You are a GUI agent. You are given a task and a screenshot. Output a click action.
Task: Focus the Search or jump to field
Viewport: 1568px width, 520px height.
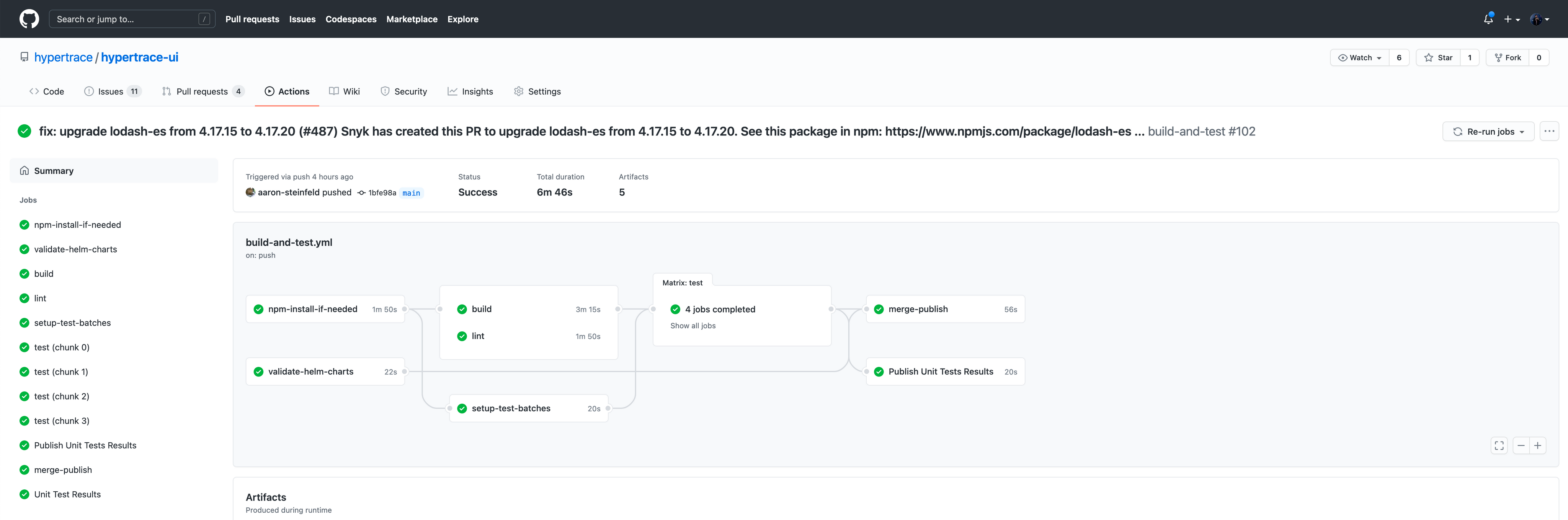[132, 19]
